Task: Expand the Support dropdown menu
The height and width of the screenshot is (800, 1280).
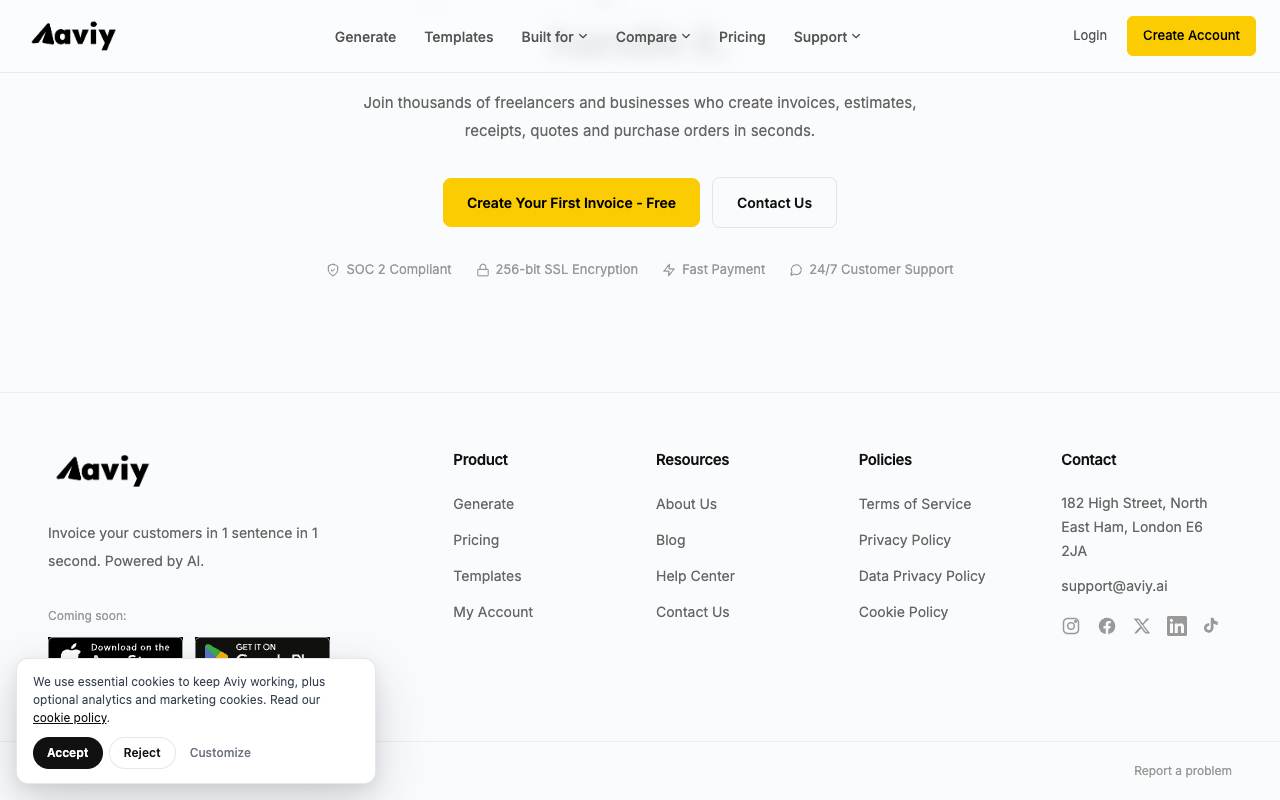Action: click(827, 37)
